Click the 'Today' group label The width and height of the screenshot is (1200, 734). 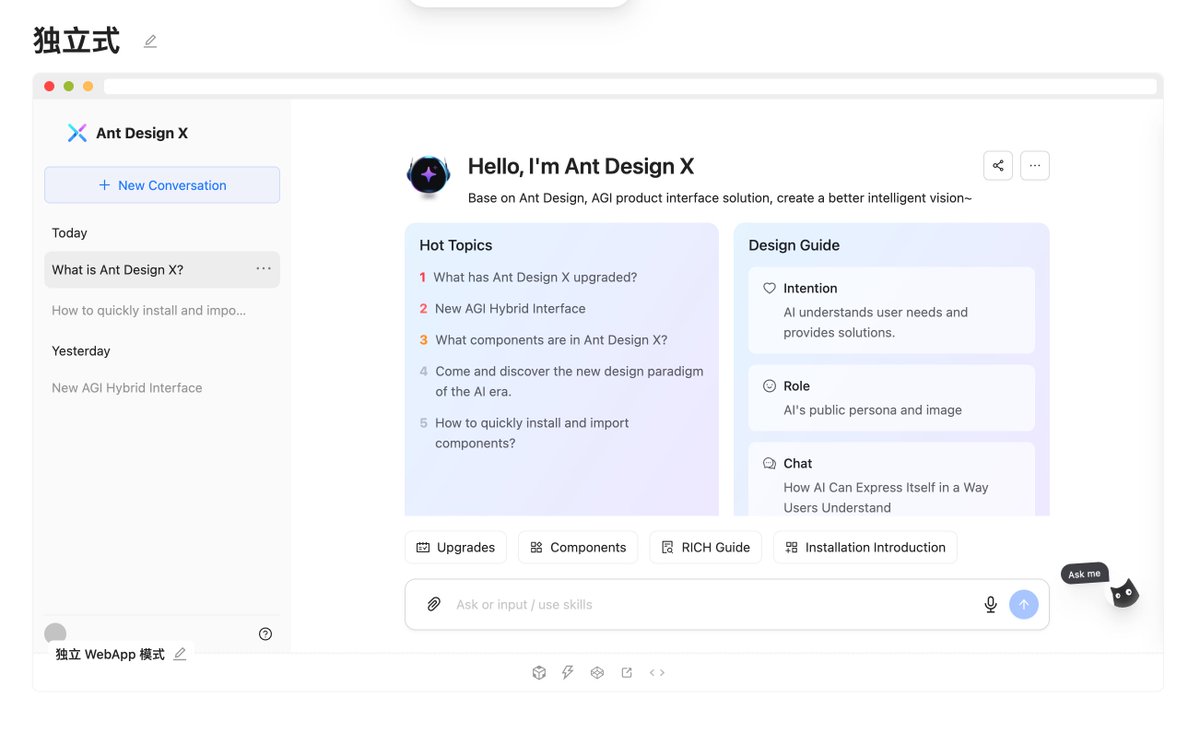tap(70, 233)
